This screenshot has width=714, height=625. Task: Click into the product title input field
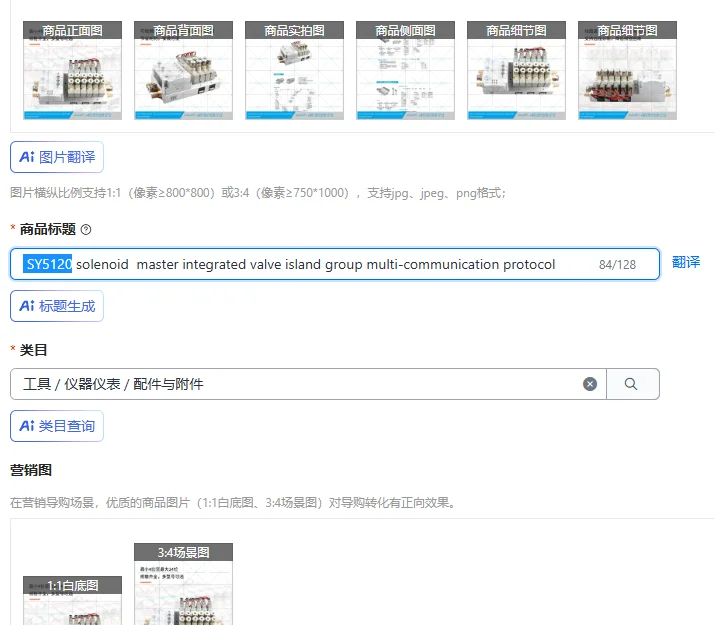pos(335,264)
